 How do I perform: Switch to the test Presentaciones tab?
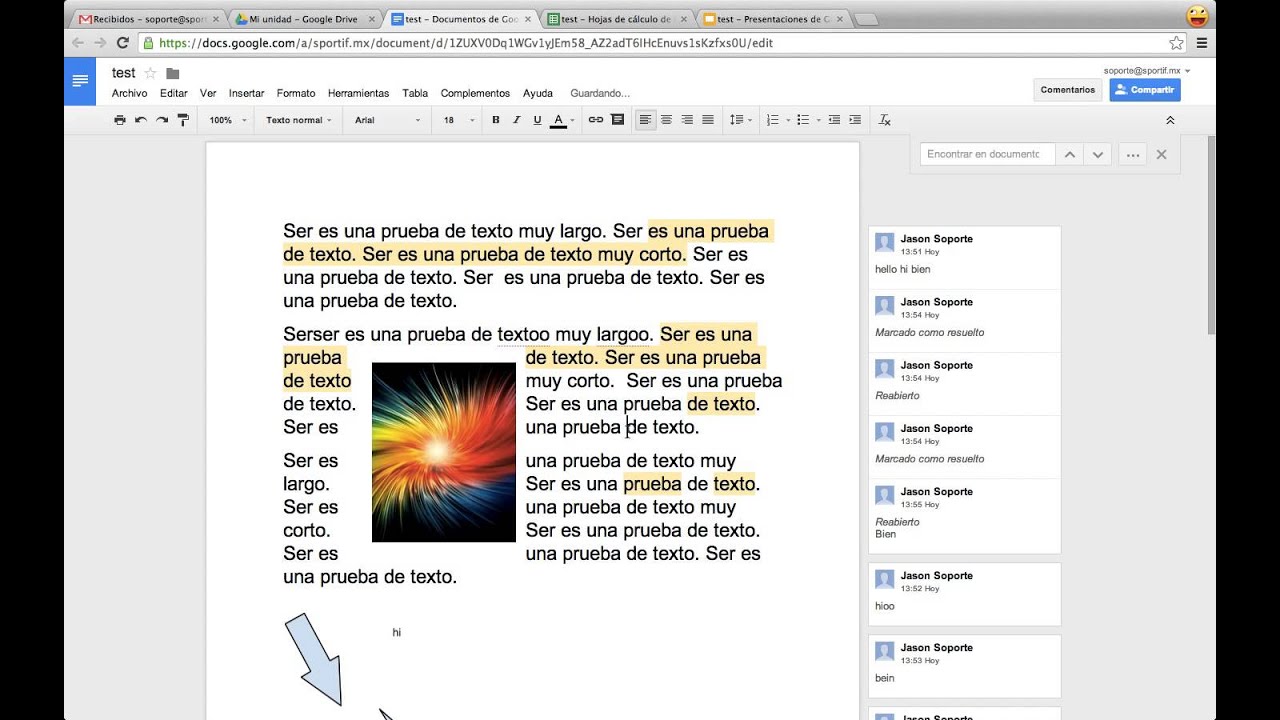coord(772,19)
